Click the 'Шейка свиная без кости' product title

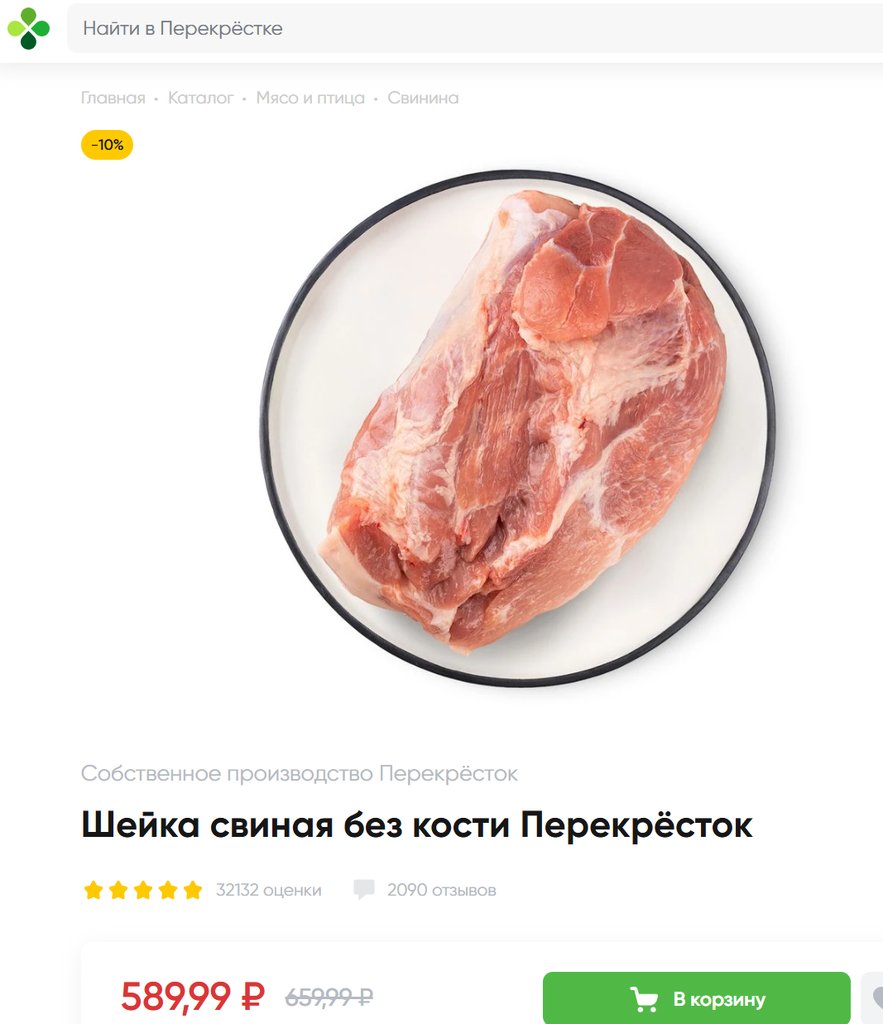[x=417, y=825]
